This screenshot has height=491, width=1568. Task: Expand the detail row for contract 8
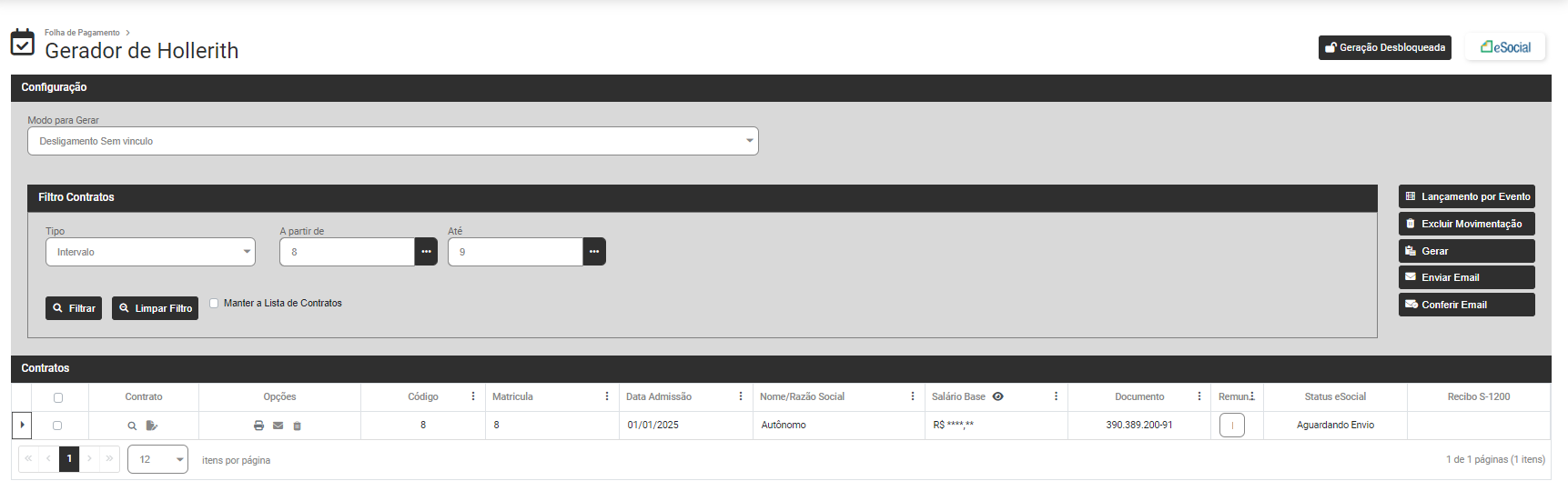click(x=22, y=425)
